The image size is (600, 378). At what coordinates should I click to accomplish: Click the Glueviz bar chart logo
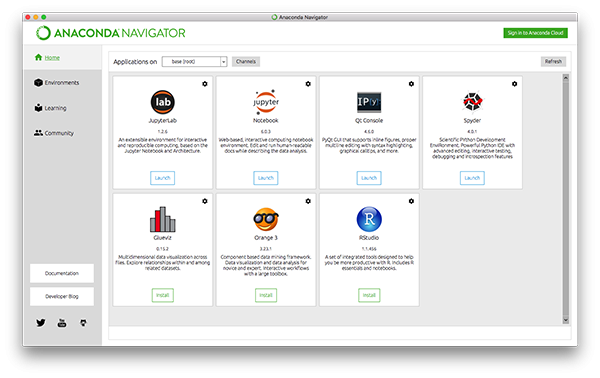pos(163,219)
